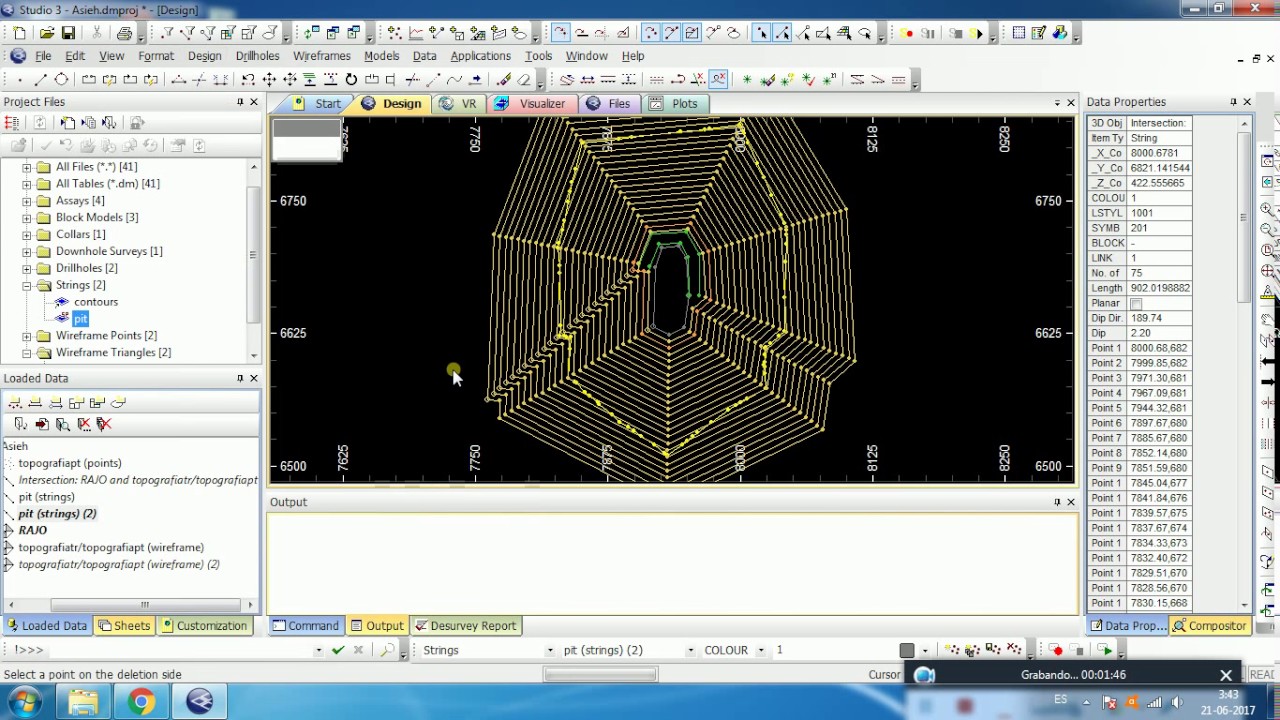Click the gray colour swatch in bottom bar
1280x720 pixels.
(x=907, y=650)
